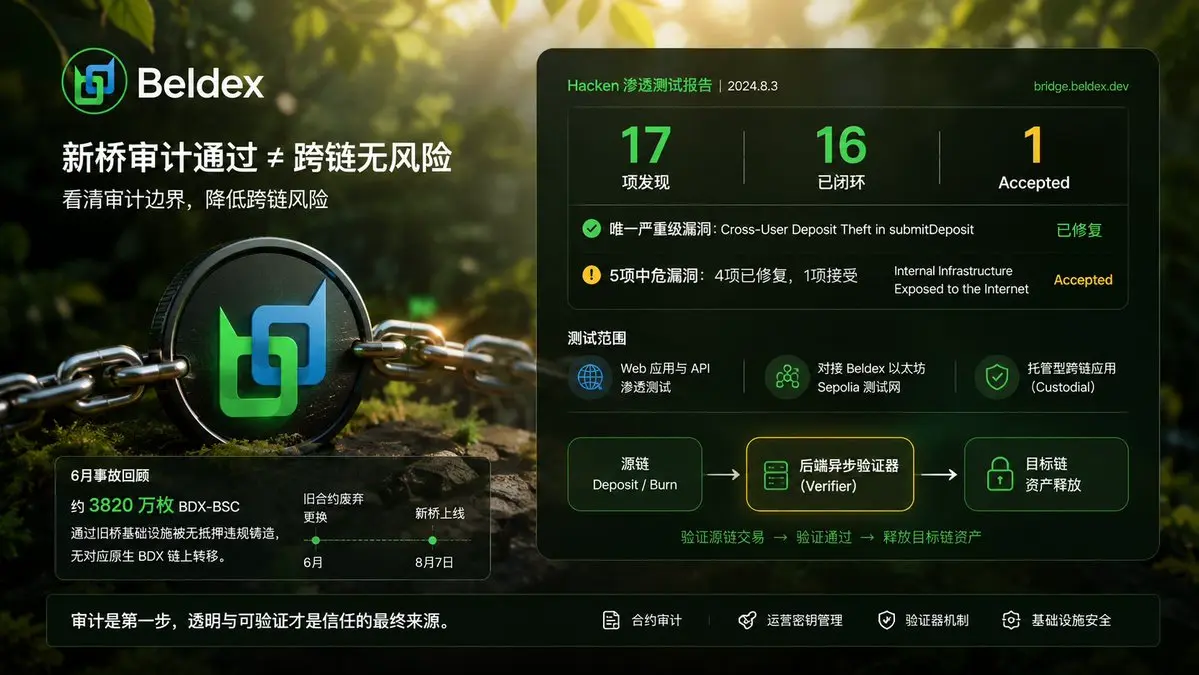This screenshot has height=675, width=1199.
Task: Click the 运营密钥管理 footer label
Action: (x=804, y=621)
